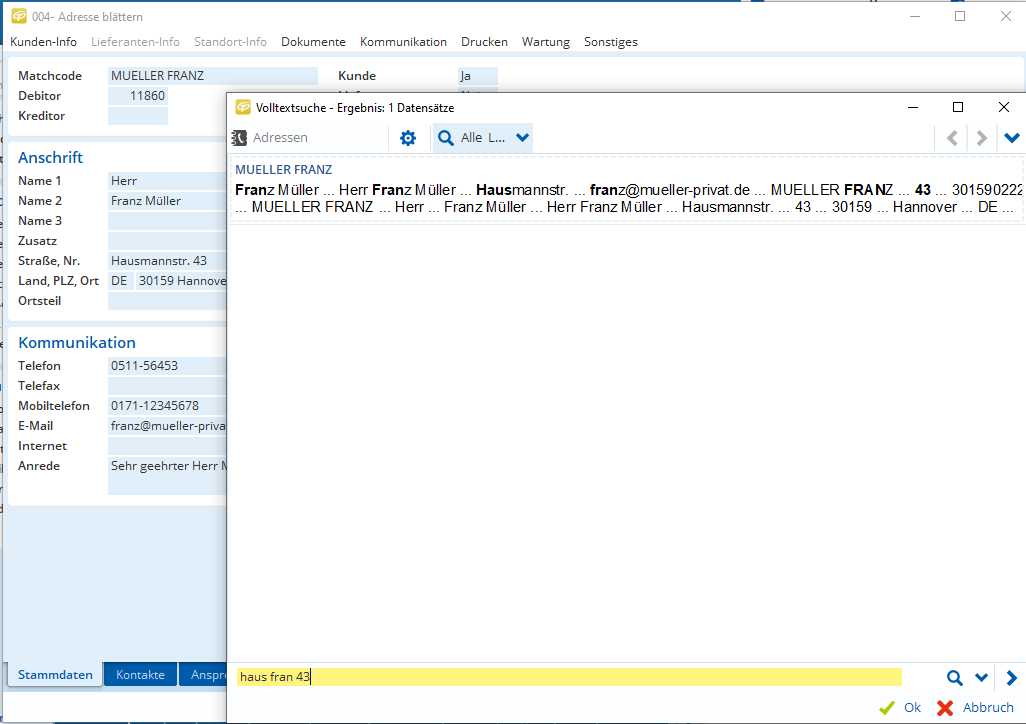1026x724 pixels.
Task: Expand the chevron at toolbar far right
Action: coord(1012,138)
